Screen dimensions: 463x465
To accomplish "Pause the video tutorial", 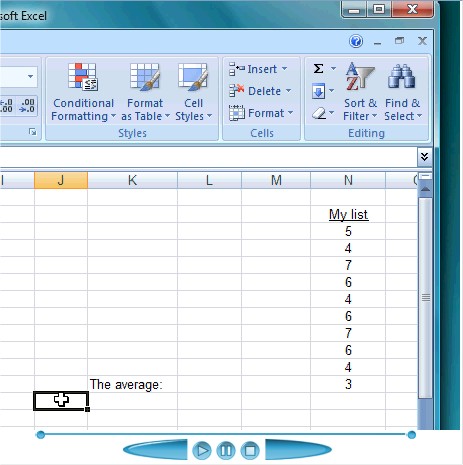I will 226,450.
